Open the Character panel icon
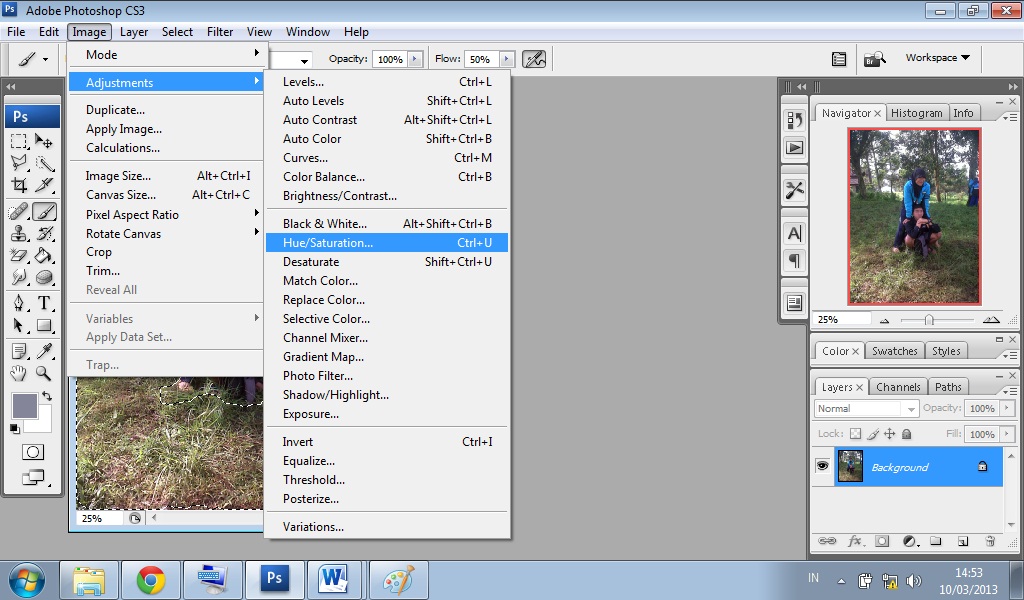The image size is (1024, 600). click(x=794, y=234)
